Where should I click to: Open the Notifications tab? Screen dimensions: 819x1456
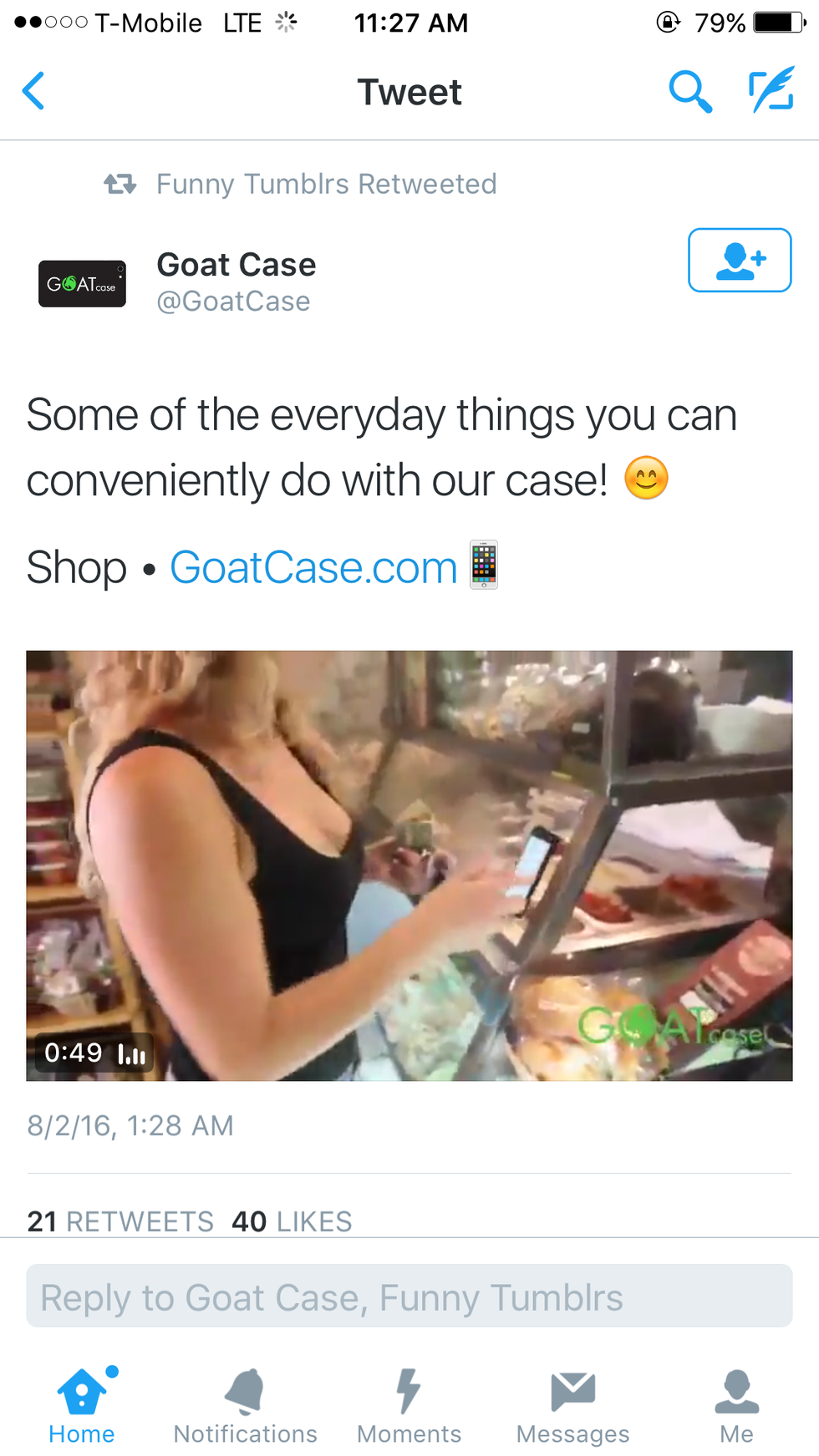pyautogui.click(x=245, y=1406)
